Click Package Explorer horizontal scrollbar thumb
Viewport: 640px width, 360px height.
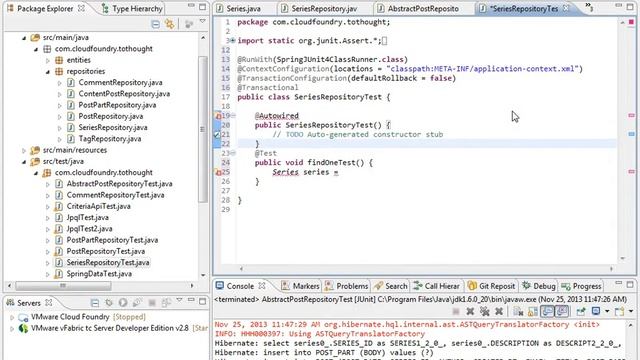click(63, 285)
